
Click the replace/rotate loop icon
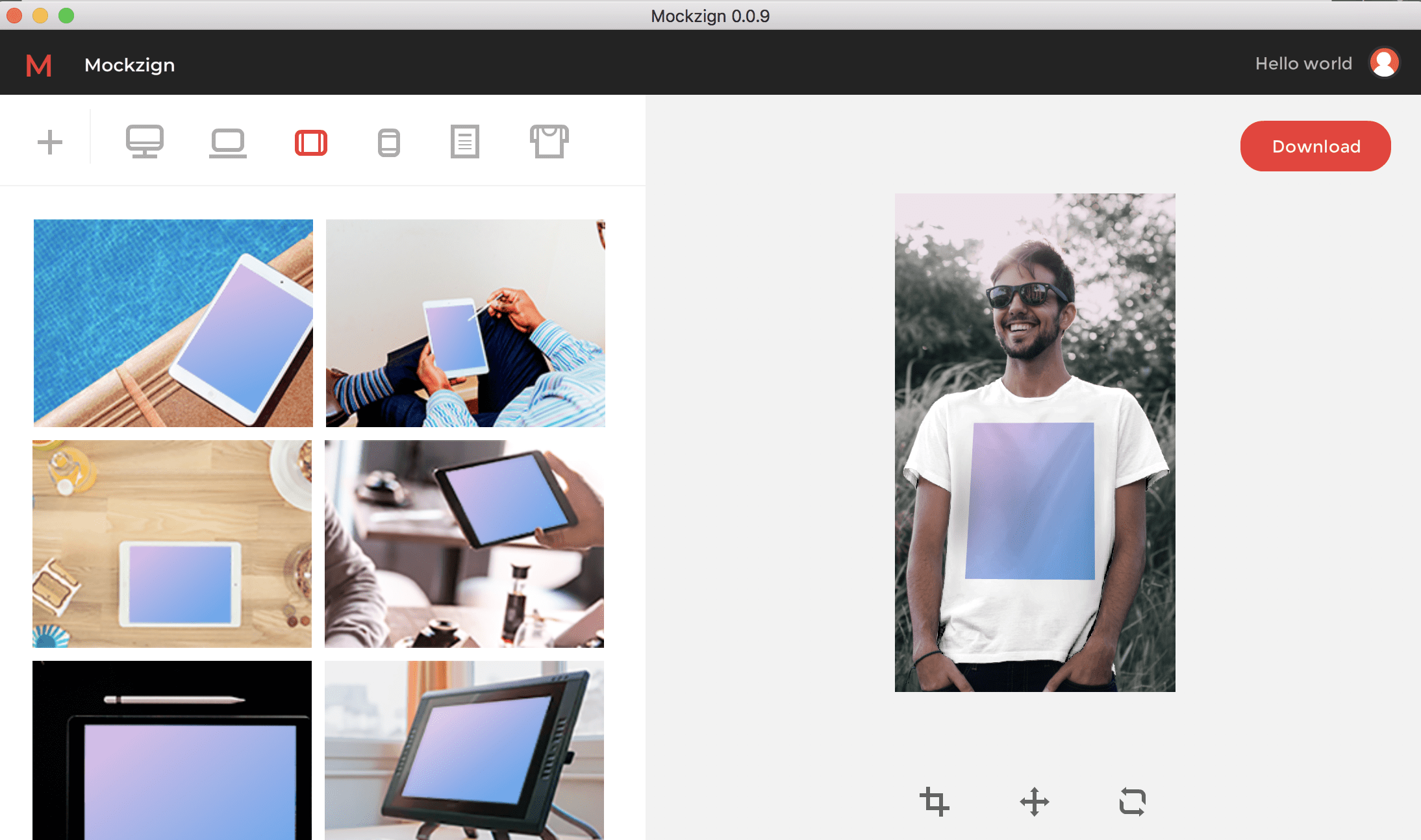click(x=1133, y=802)
